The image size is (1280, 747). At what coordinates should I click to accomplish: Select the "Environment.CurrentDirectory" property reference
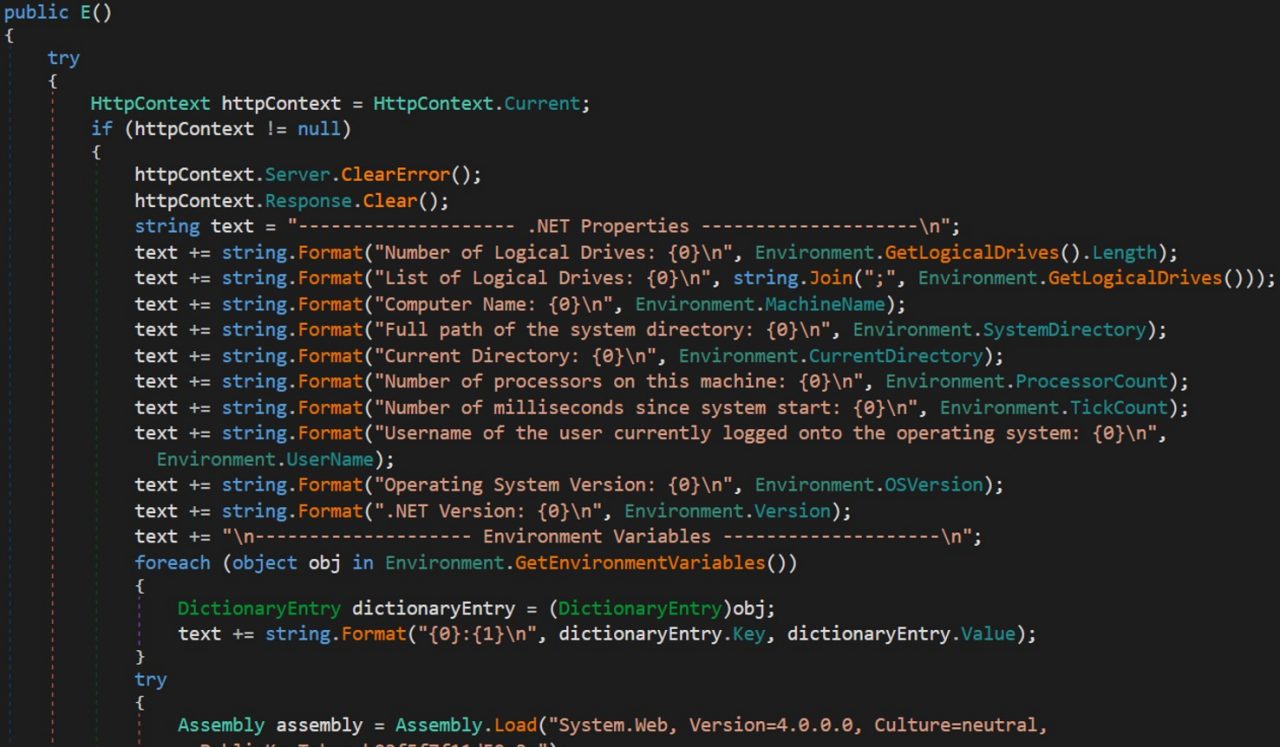tap(831, 356)
